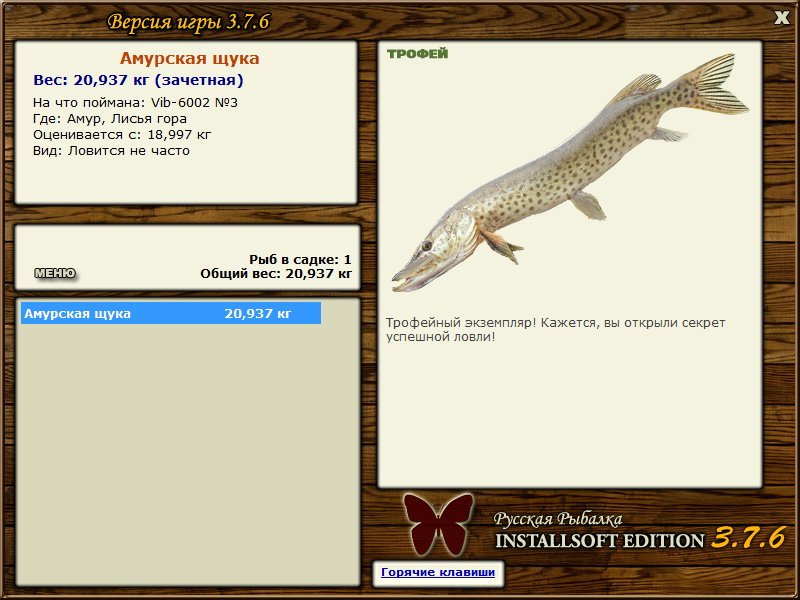Image resolution: width=800 pixels, height=600 pixels.
Task: Select the 'Общий вес: 20,937 кг' total
Action: (276, 274)
